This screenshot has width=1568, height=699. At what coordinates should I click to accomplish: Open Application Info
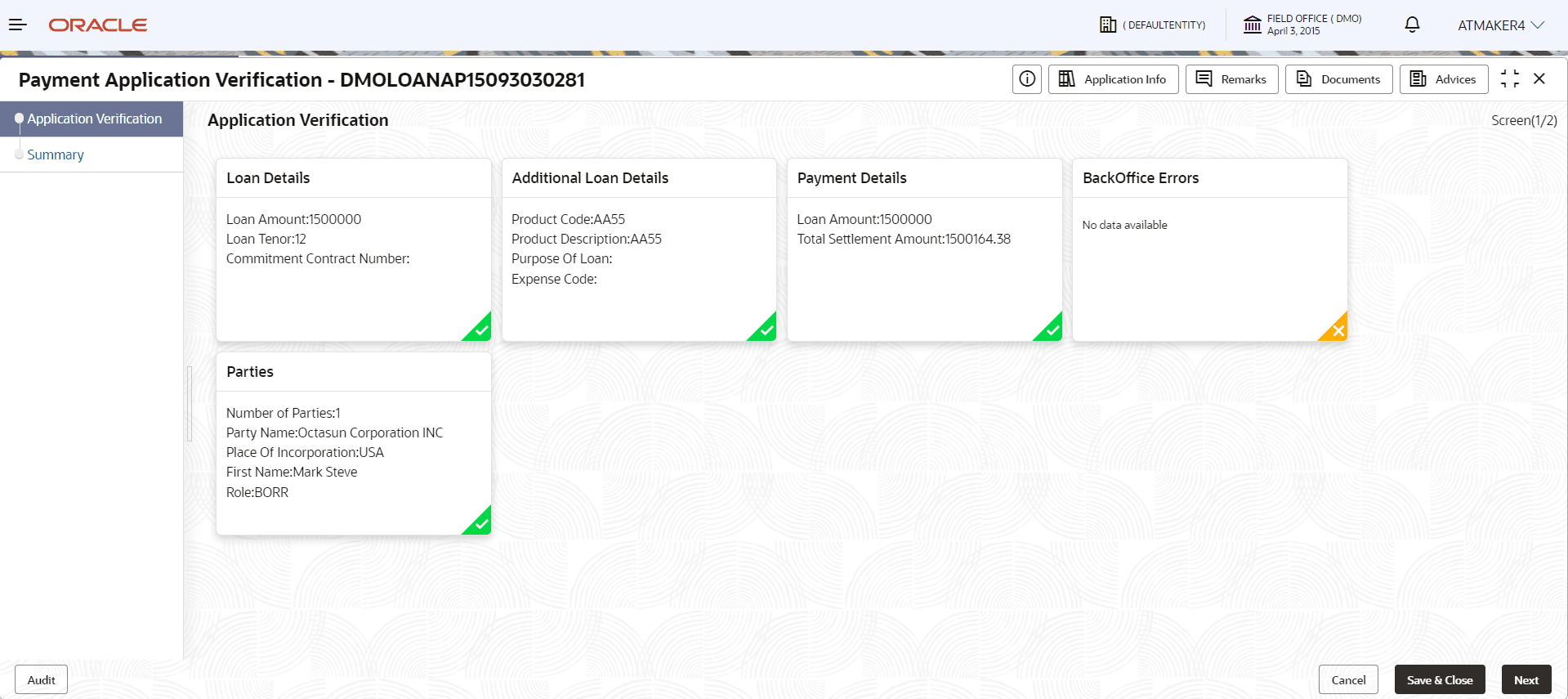pyautogui.click(x=1113, y=79)
